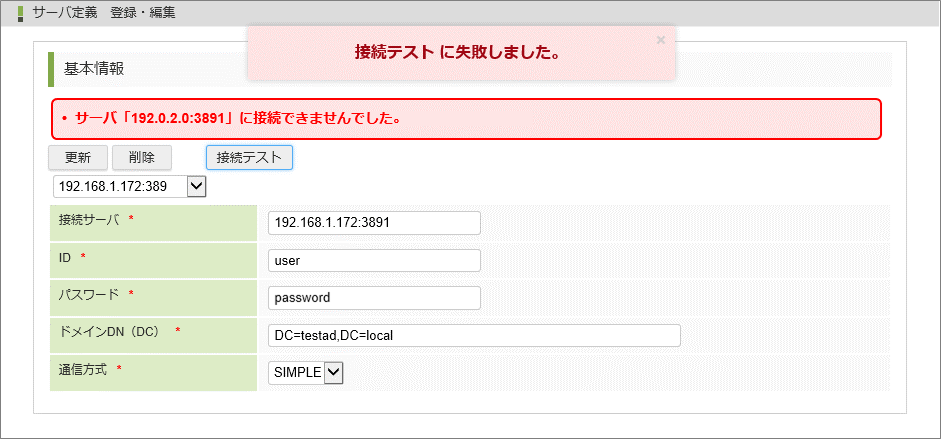Viewport: 941px width, 439px height.
Task: Select the パスワード field label
Action: 89,295
